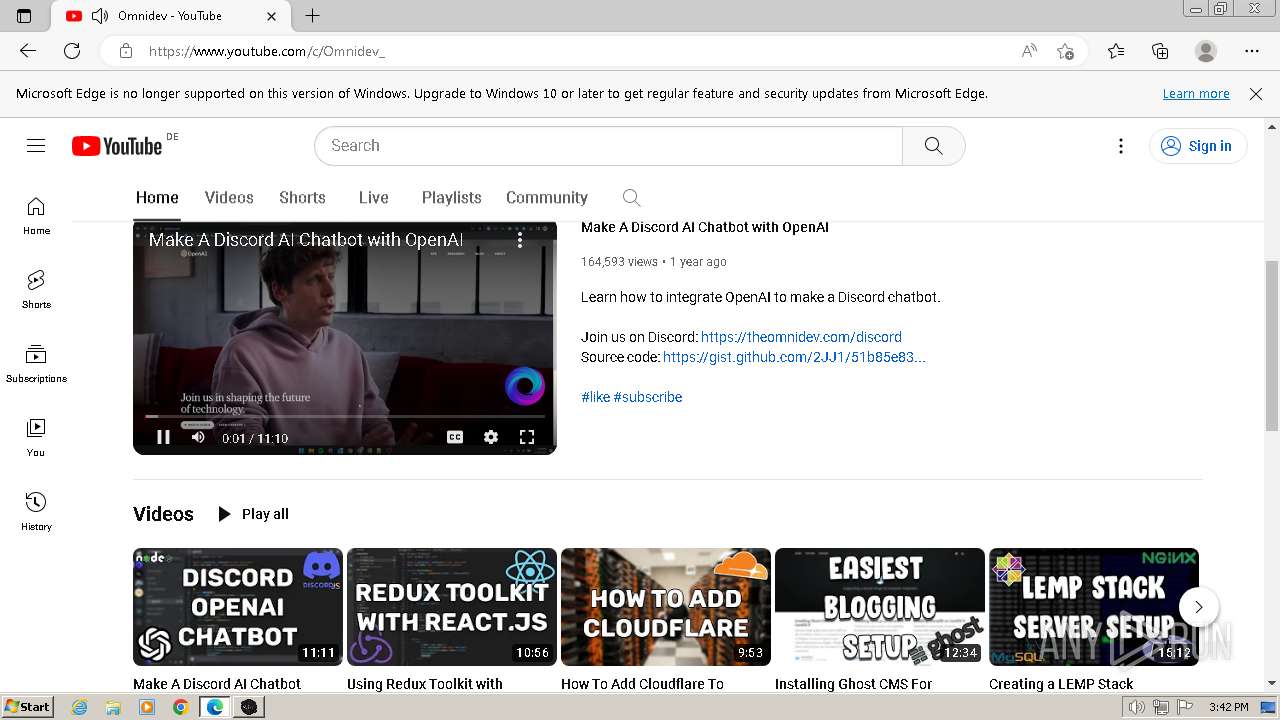Open the featured video title link

click(x=705, y=227)
